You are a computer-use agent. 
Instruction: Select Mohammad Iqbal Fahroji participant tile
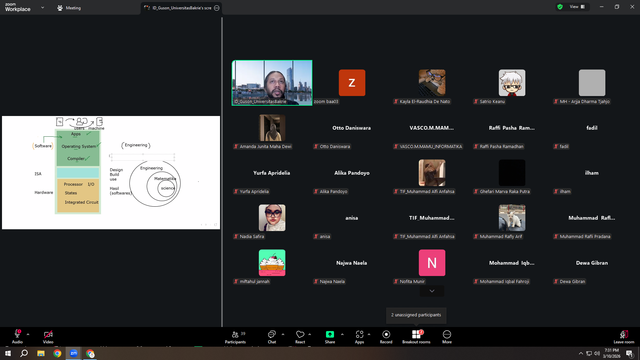coord(512,262)
